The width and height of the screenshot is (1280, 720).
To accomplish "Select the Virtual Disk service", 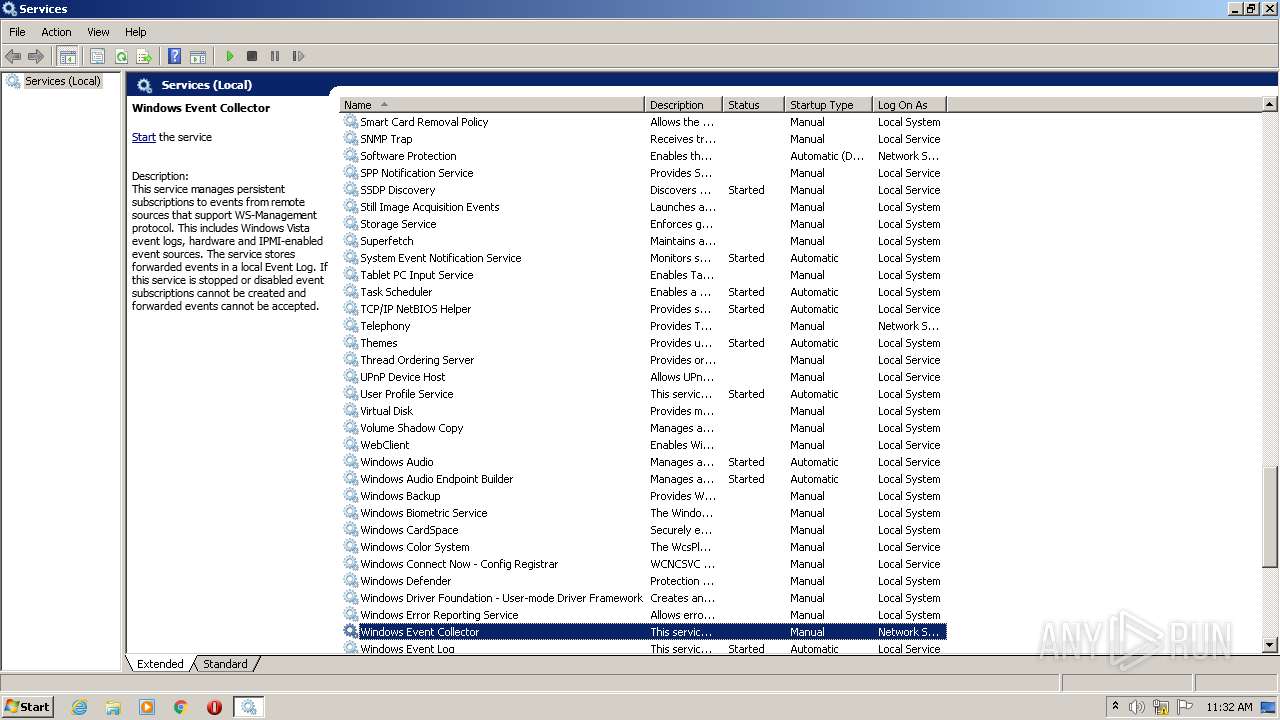I will (643, 411).
